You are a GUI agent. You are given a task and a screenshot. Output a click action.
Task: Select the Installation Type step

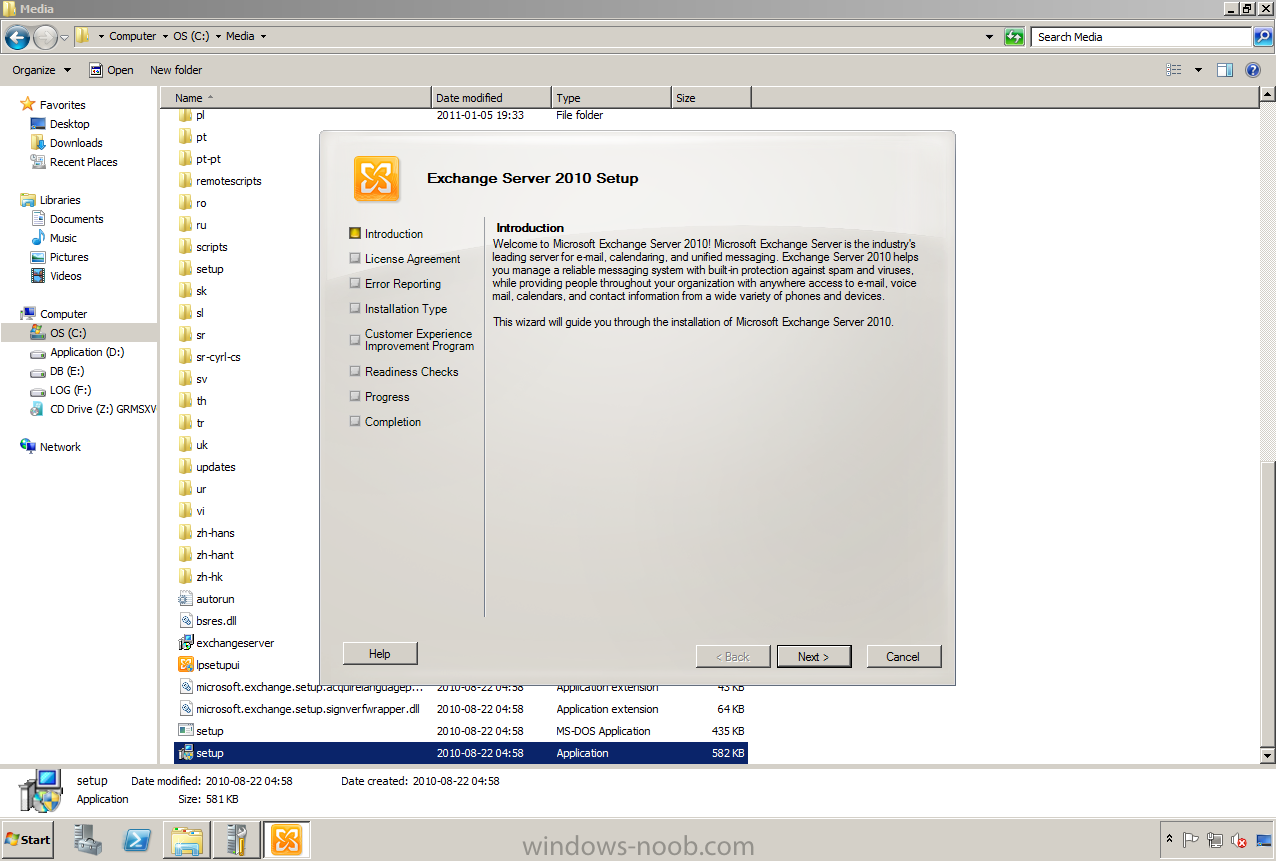(x=398, y=309)
